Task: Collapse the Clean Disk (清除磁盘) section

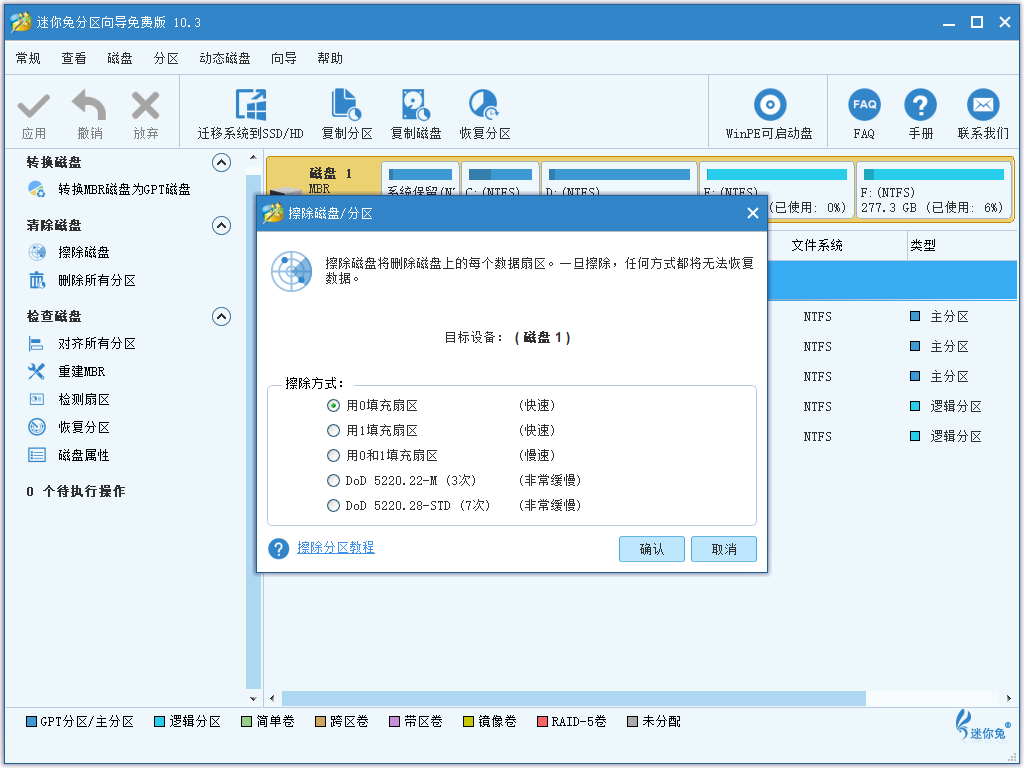Action: coord(221,225)
